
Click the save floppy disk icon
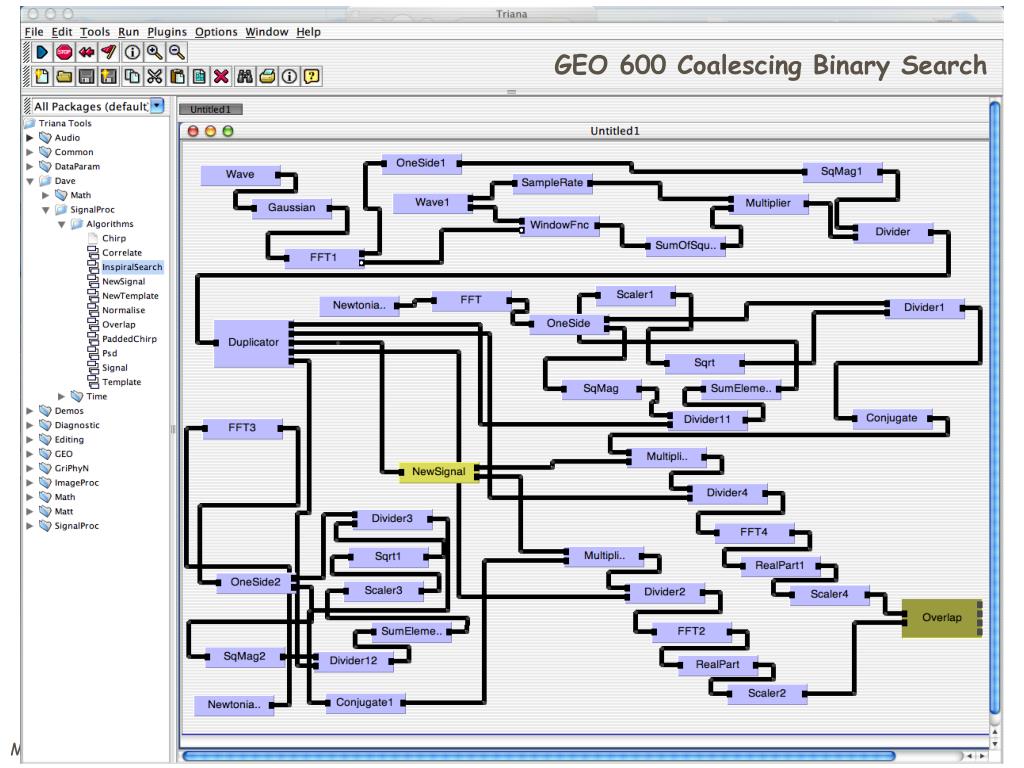[86, 76]
